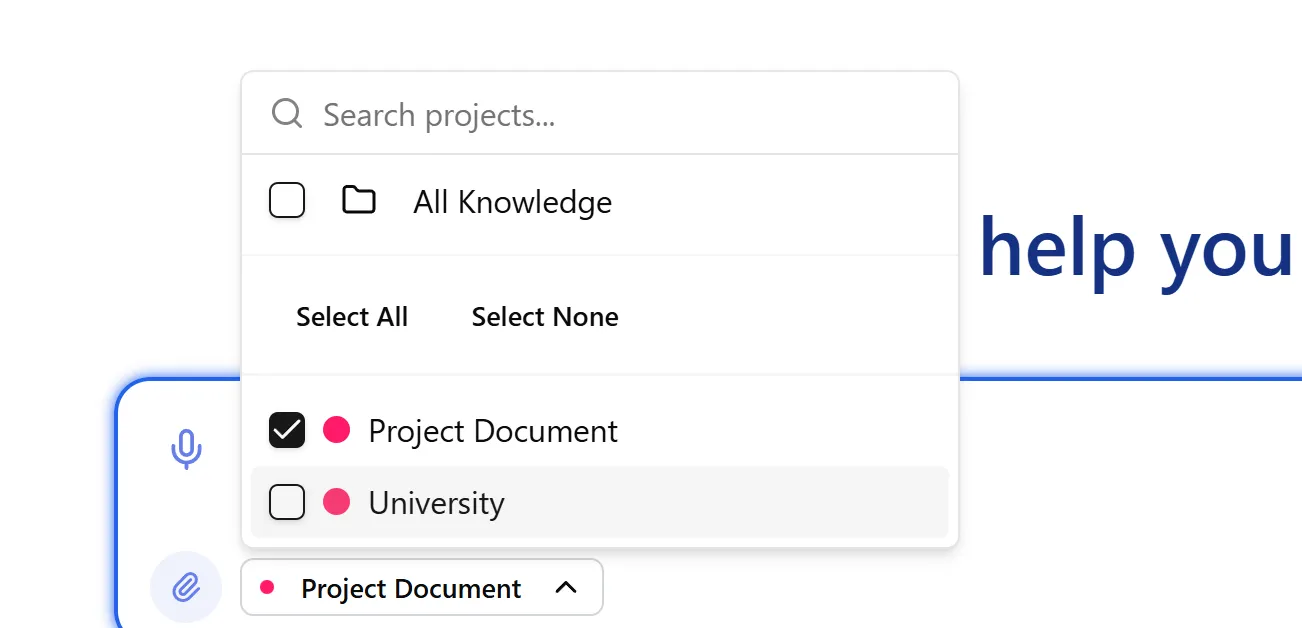Screen dimensions: 1302x628
Task: Select the University list entry
Action: point(437,502)
